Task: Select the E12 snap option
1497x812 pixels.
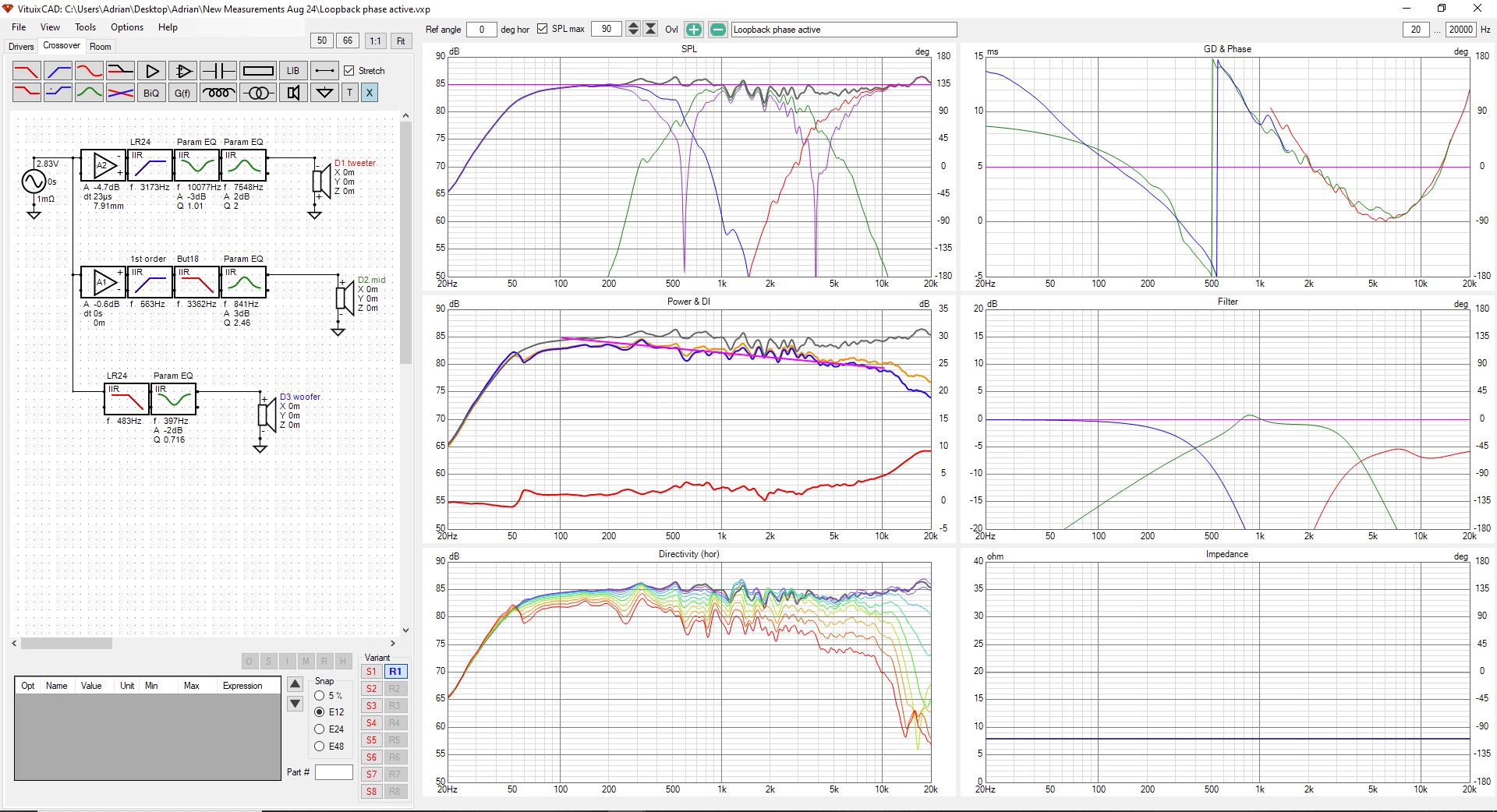Action: (320, 712)
